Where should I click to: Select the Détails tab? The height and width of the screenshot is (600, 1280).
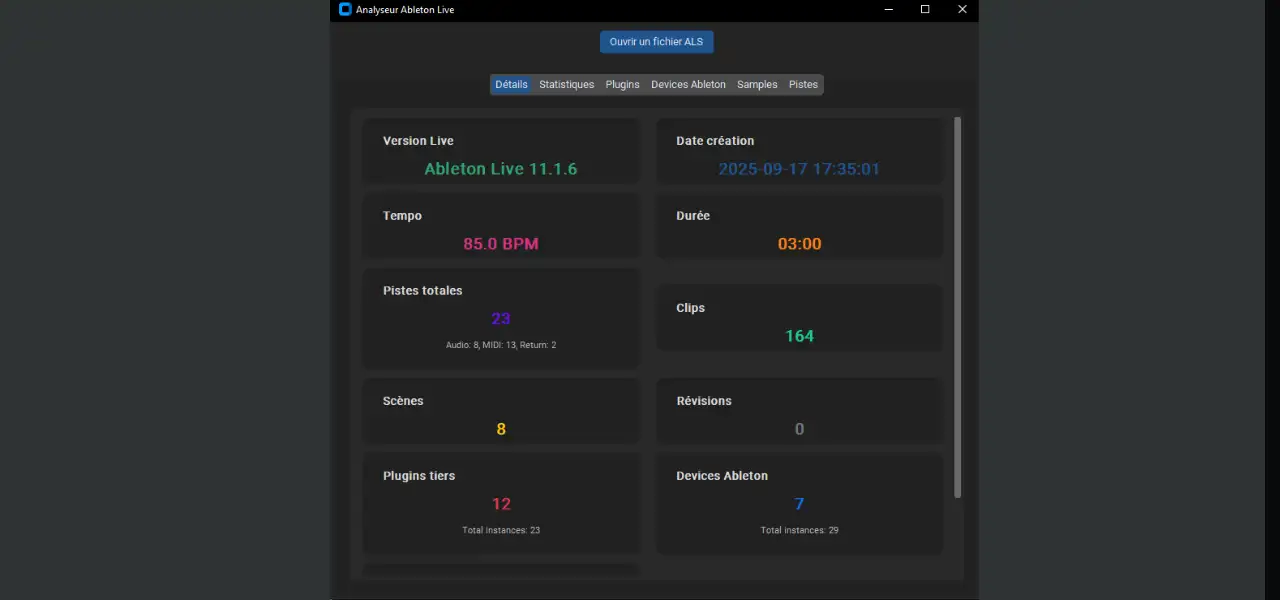tap(511, 85)
